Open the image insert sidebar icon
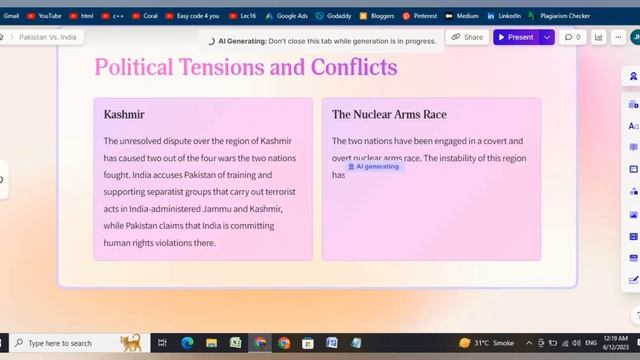640x360 pixels. (633, 215)
